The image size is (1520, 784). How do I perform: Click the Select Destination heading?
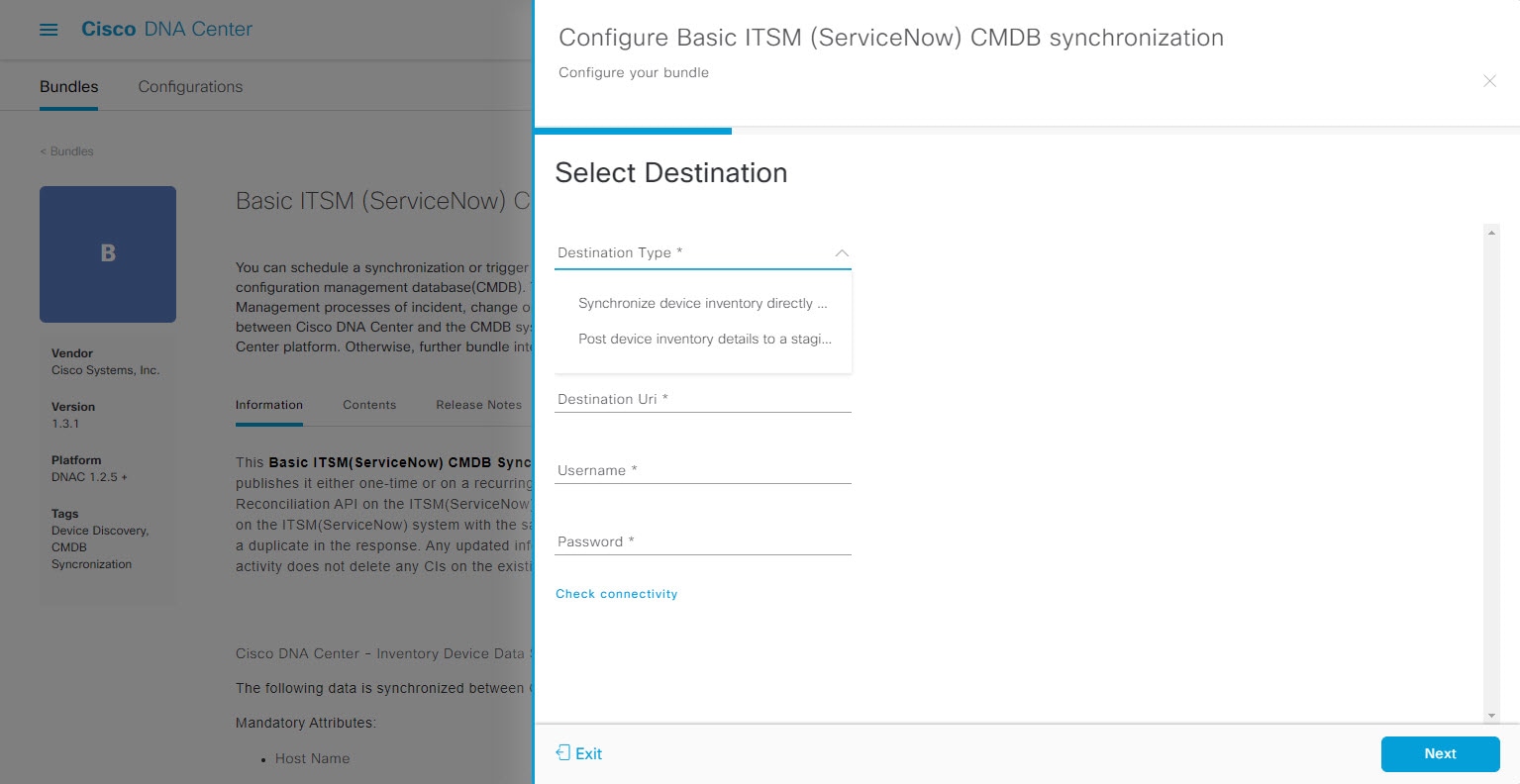click(671, 173)
